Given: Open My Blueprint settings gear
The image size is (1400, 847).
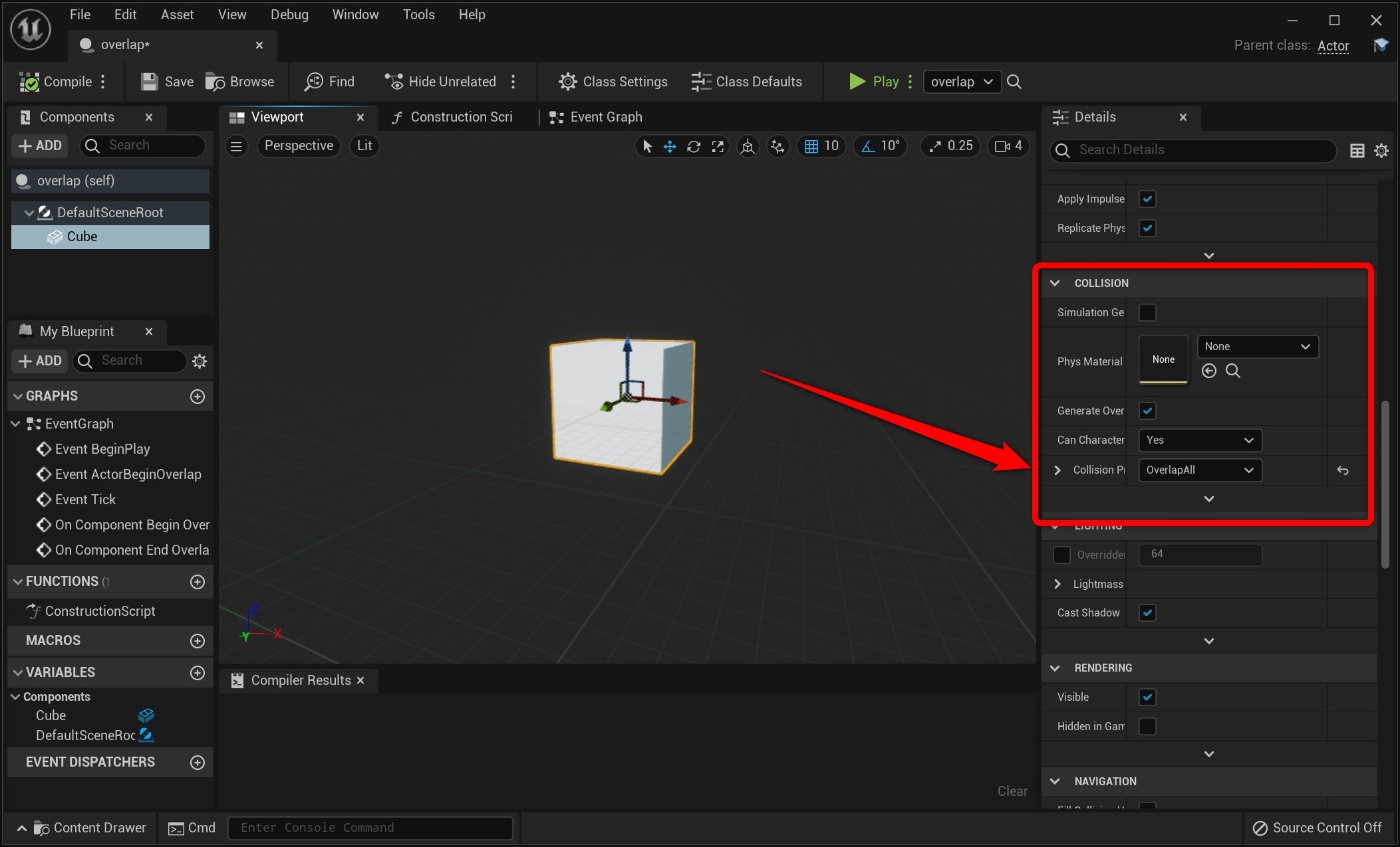Looking at the screenshot, I should [199, 361].
